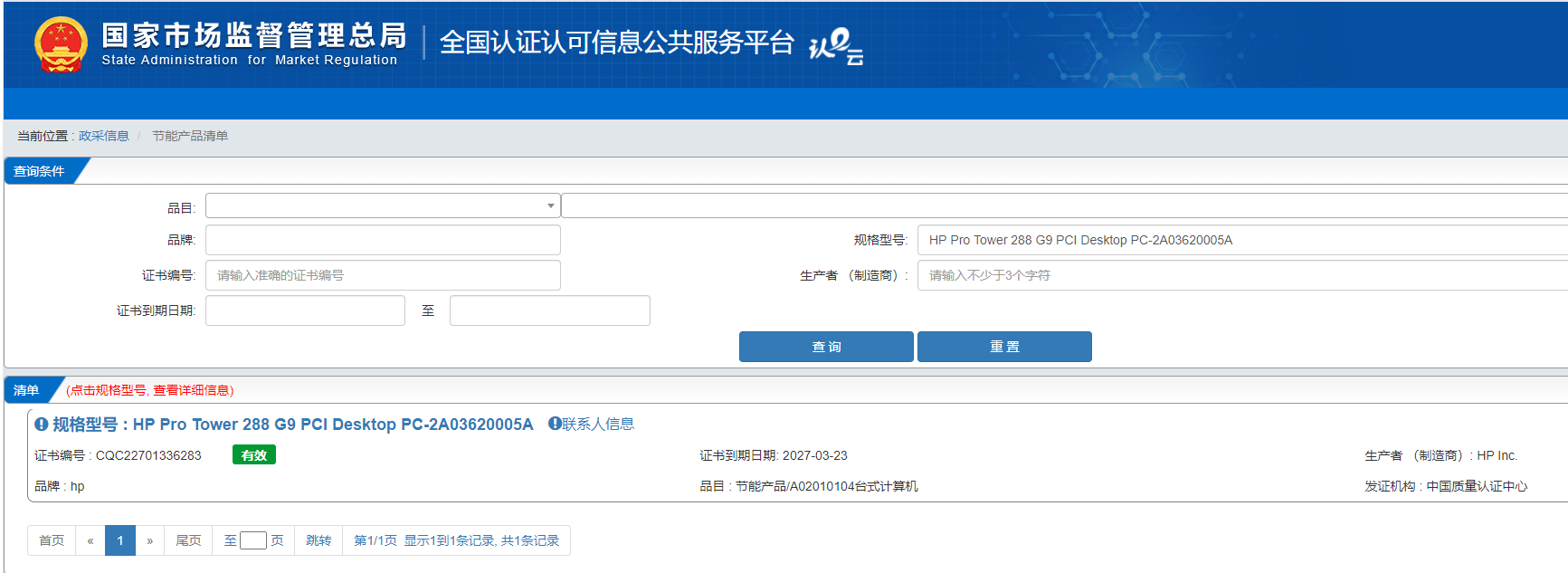Click the 查询 search button
This screenshot has width=1568, height=573.
click(826, 347)
